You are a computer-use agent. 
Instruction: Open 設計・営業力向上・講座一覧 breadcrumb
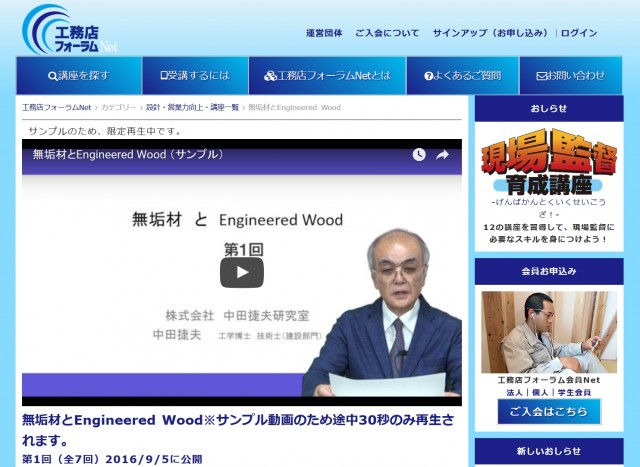click(x=192, y=107)
